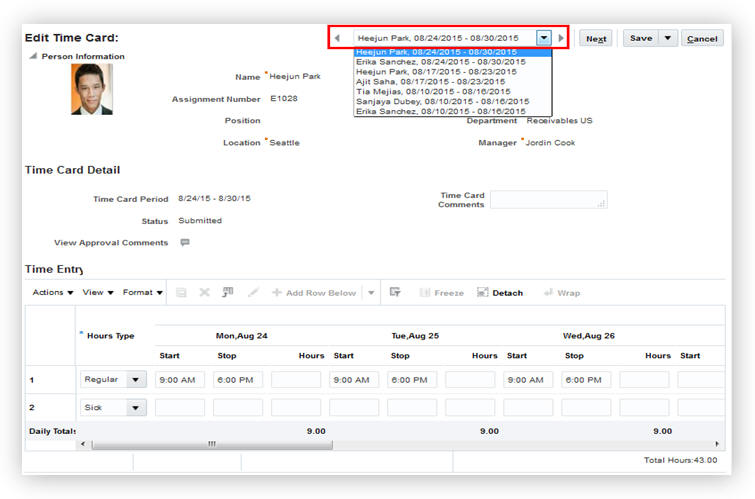This screenshot has width=755, height=499.
Task: Collapse the Person Information section
Action: coord(33,56)
